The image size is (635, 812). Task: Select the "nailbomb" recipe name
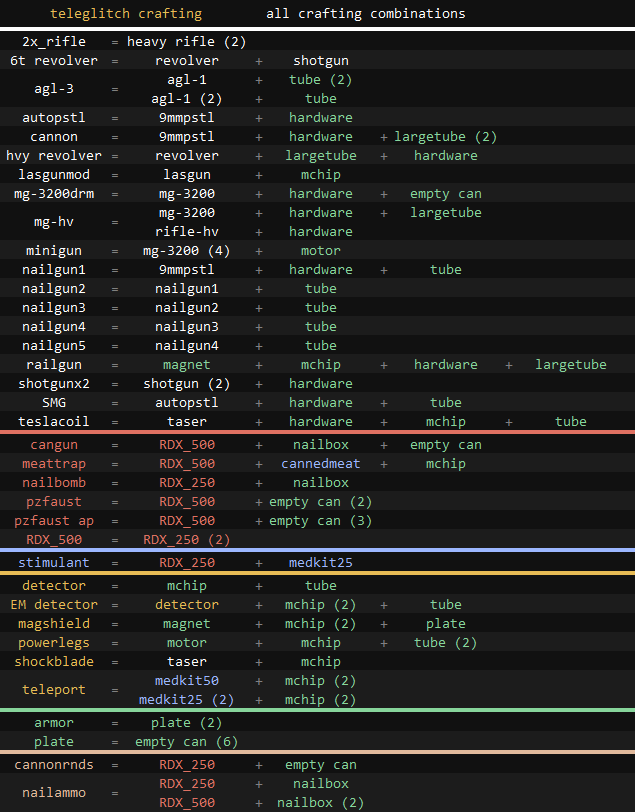click(54, 483)
